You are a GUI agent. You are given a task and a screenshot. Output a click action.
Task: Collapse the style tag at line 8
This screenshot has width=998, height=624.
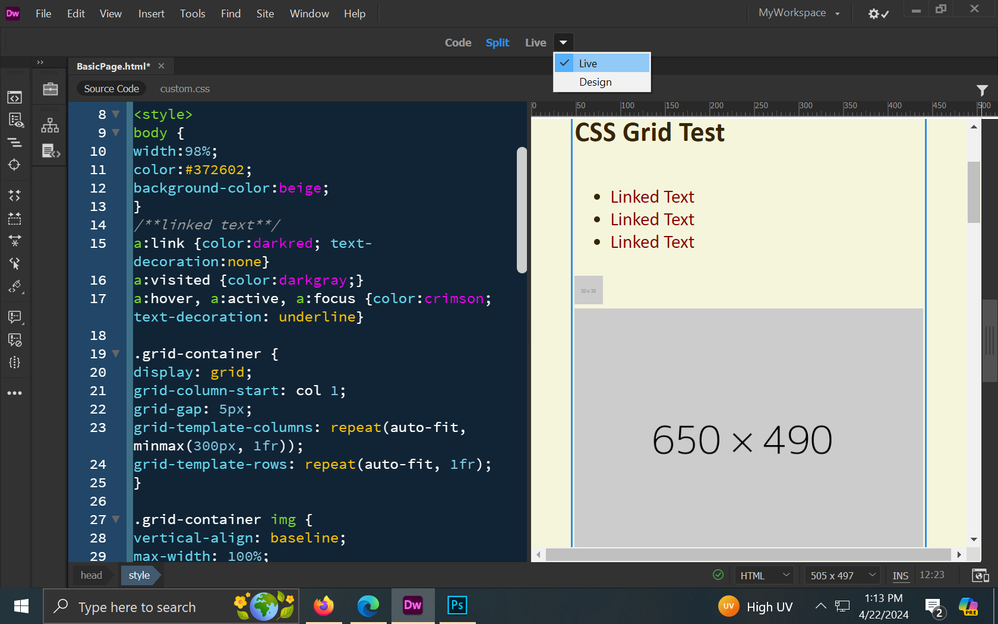pos(116,115)
